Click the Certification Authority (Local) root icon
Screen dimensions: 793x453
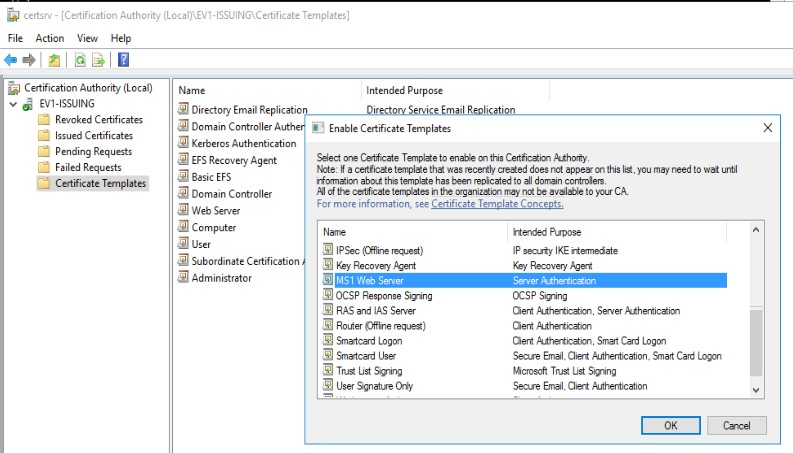14,88
